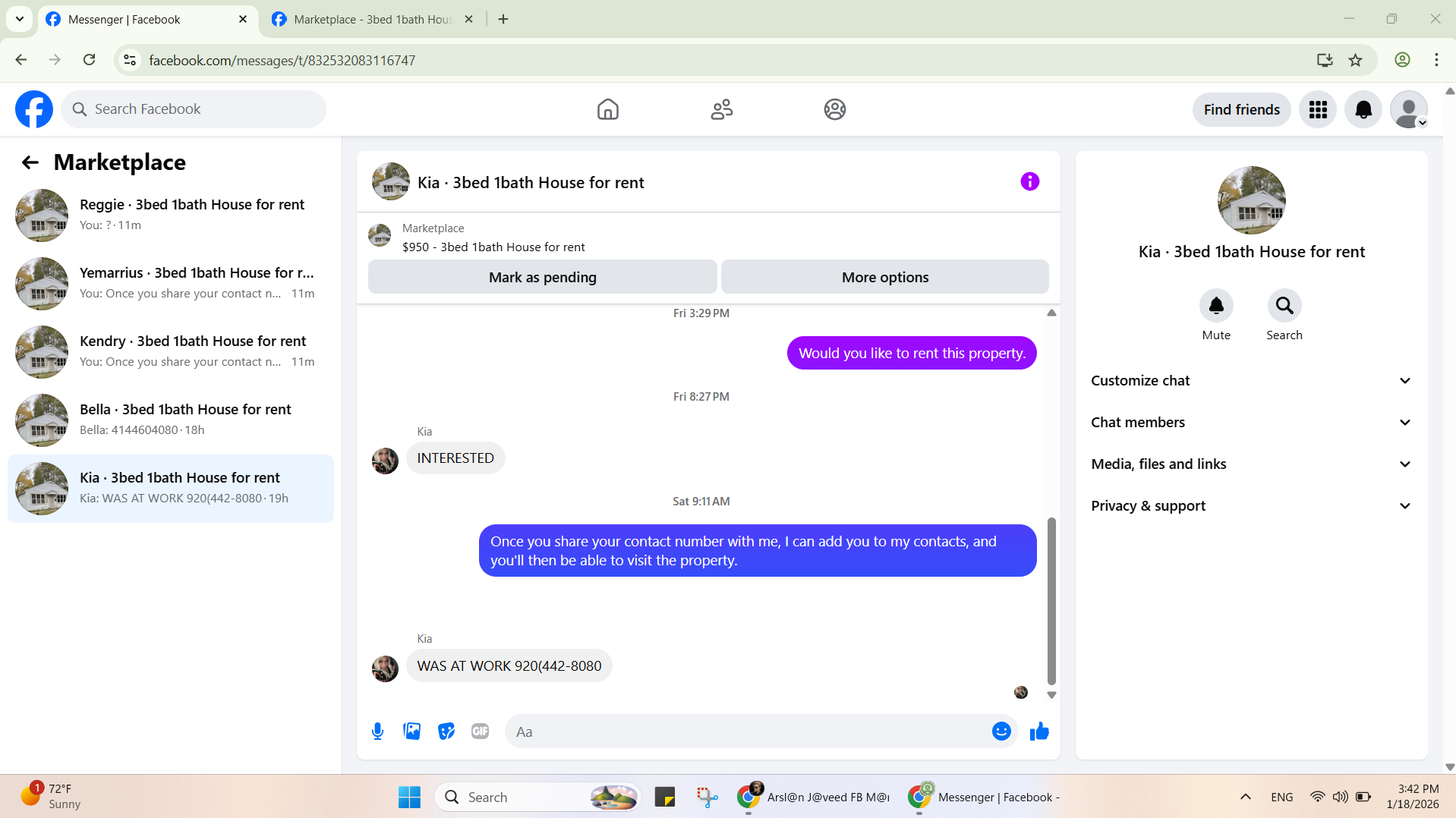Go to Home feed icon

pyautogui.click(x=607, y=109)
